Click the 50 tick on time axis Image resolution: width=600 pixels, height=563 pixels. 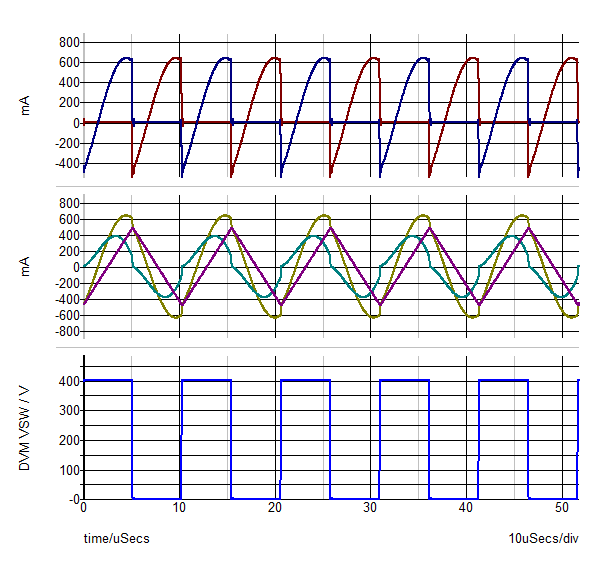pyautogui.click(x=562, y=508)
